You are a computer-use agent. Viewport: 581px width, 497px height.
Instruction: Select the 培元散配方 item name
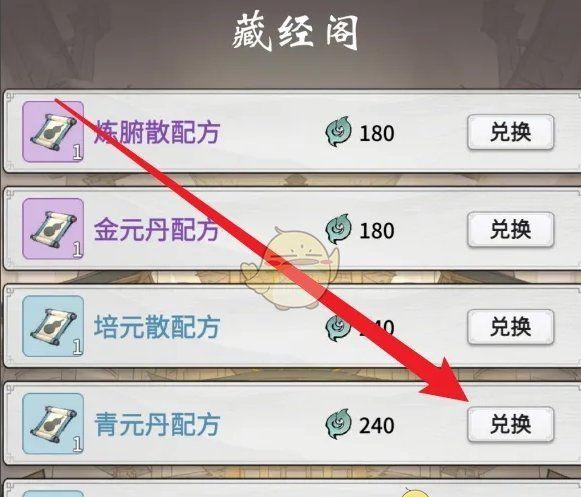[x=157, y=327]
